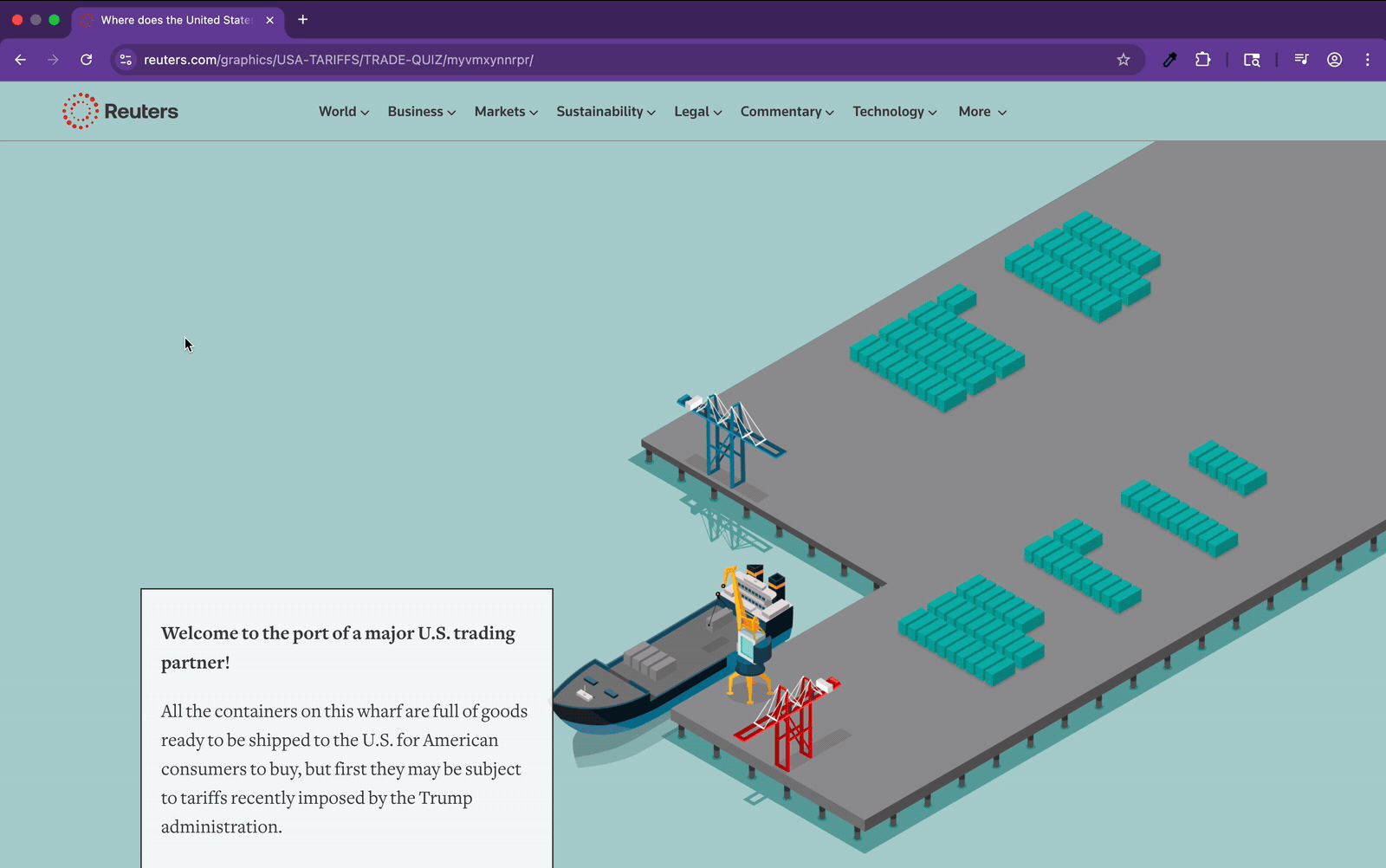Viewport: 1386px width, 868px height.
Task: Click the Reuters logo to go home
Action: coord(120,111)
